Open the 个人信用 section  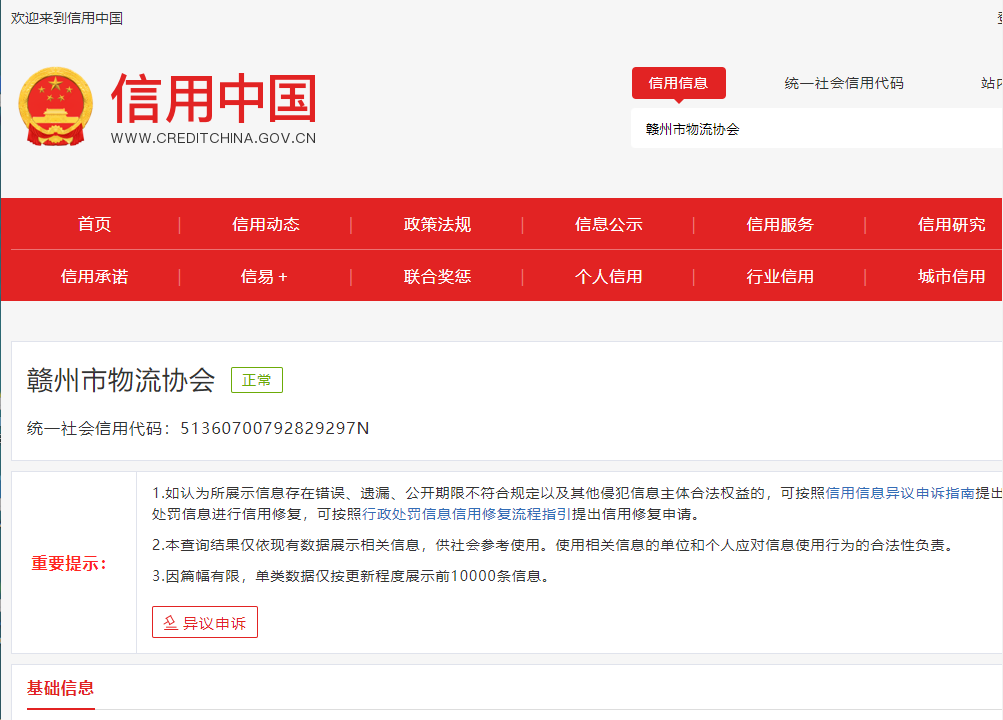tap(608, 276)
